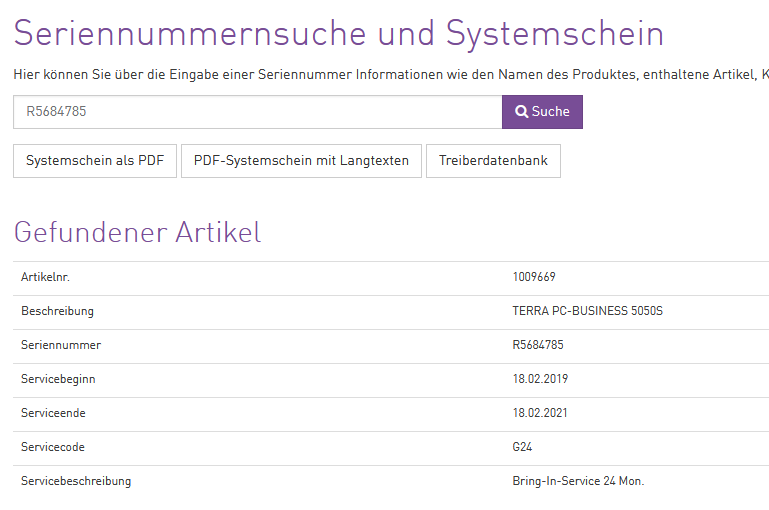Screen dimensions: 769x510
Task: Select the Artikelnr. row label
Action: [45, 277]
